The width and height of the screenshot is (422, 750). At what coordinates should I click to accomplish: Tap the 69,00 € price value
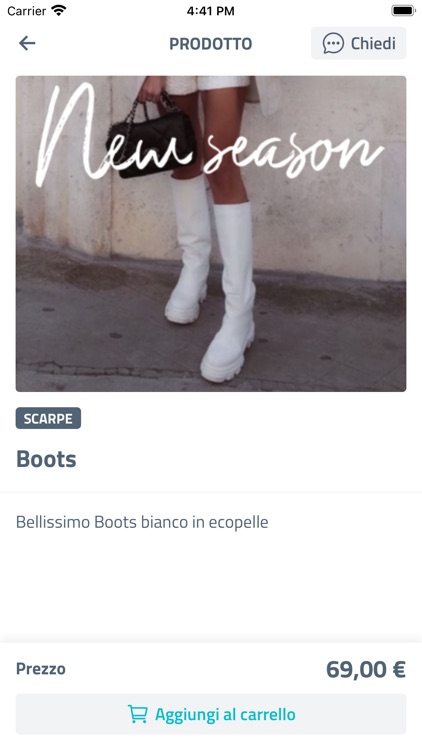pos(366,669)
